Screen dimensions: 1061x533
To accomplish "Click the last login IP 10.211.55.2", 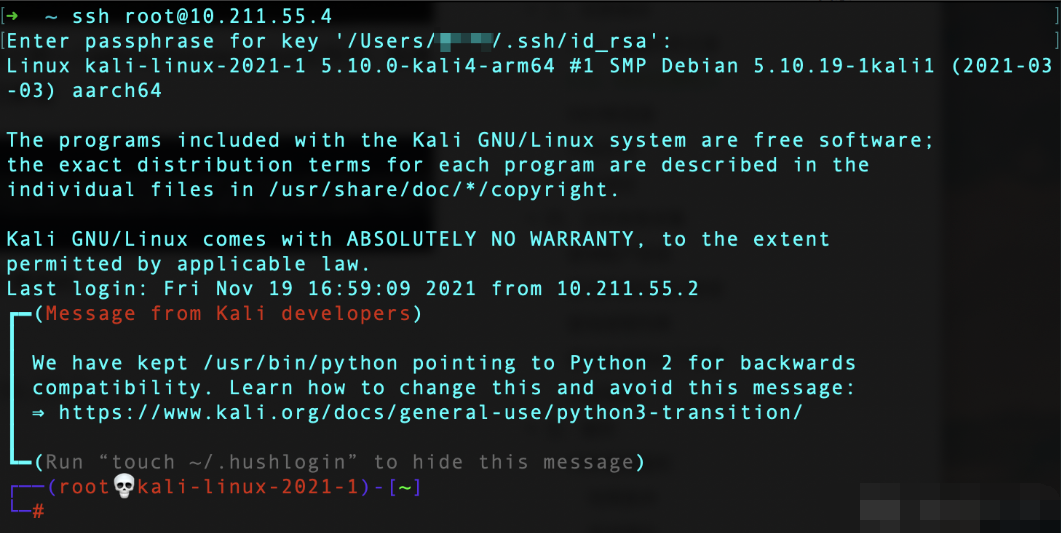I will click(x=627, y=289).
